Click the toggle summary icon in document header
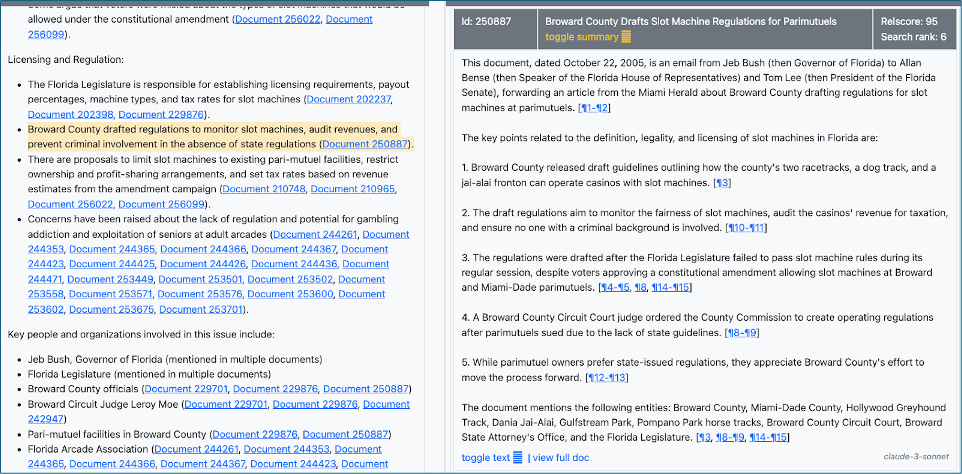Screen dimensions: 962x474 tap(626, 37)
